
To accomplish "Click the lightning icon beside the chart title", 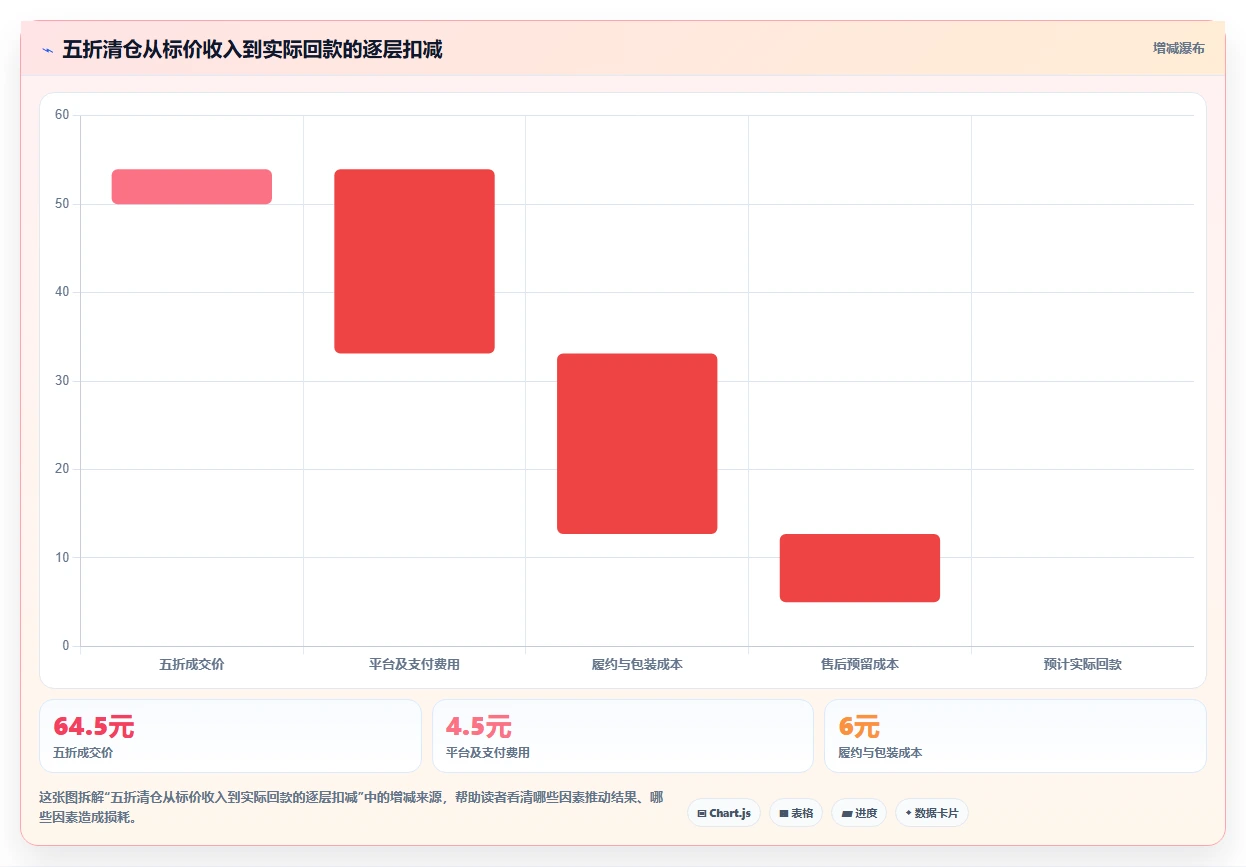I will [47, 50].
